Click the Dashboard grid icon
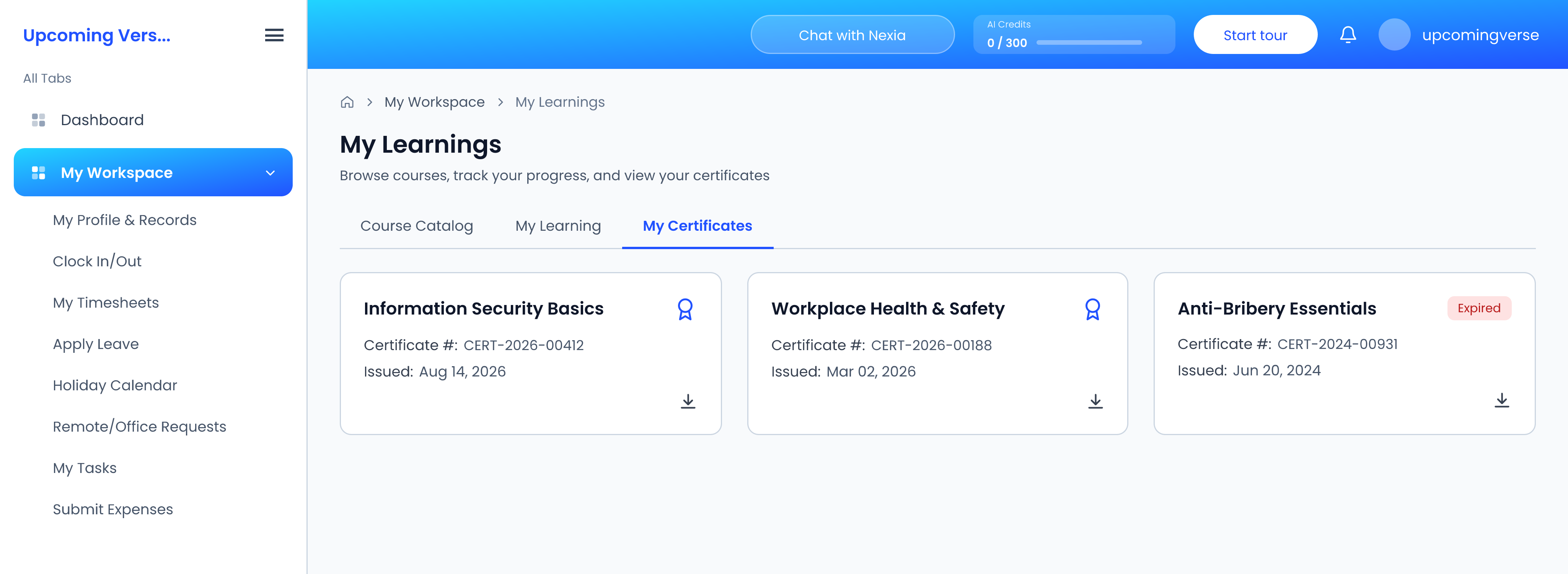The width and height of the screenshot is (1568, 574). [x=38, y=120]
